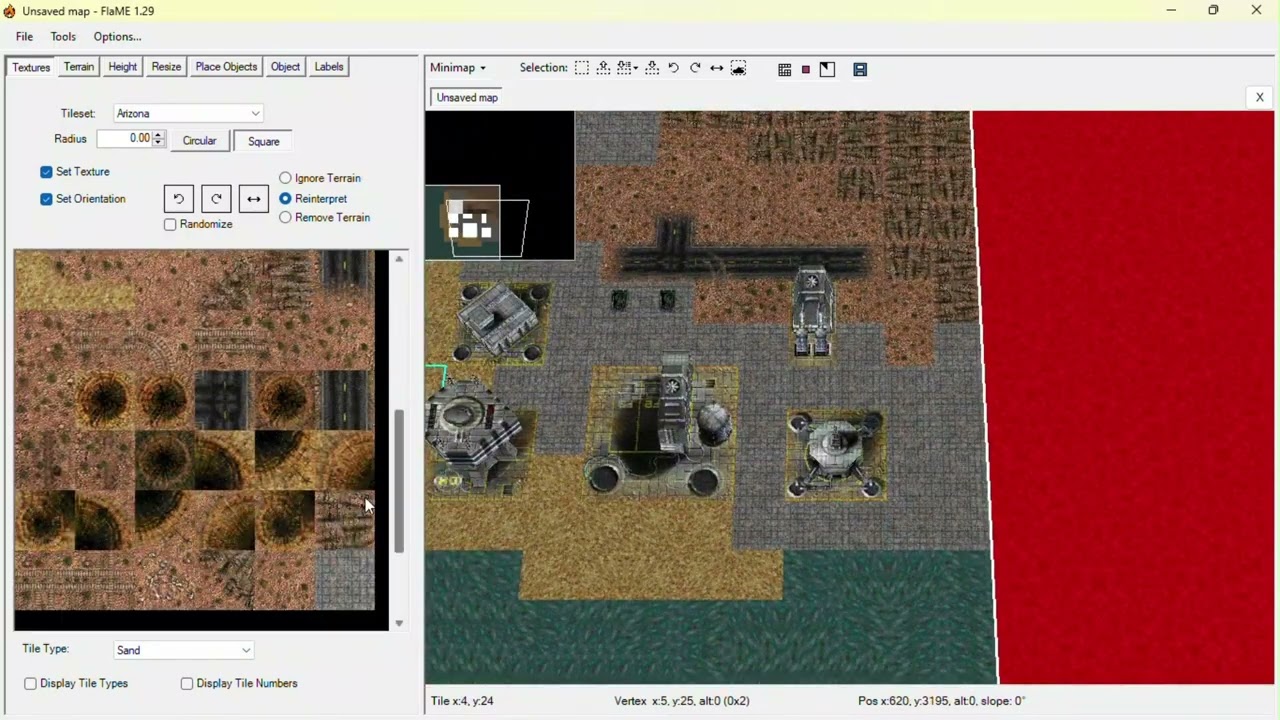Rotate selection clockwise in toolbar
Screen dimensions: 1280x720
click(x=695, y=68)
